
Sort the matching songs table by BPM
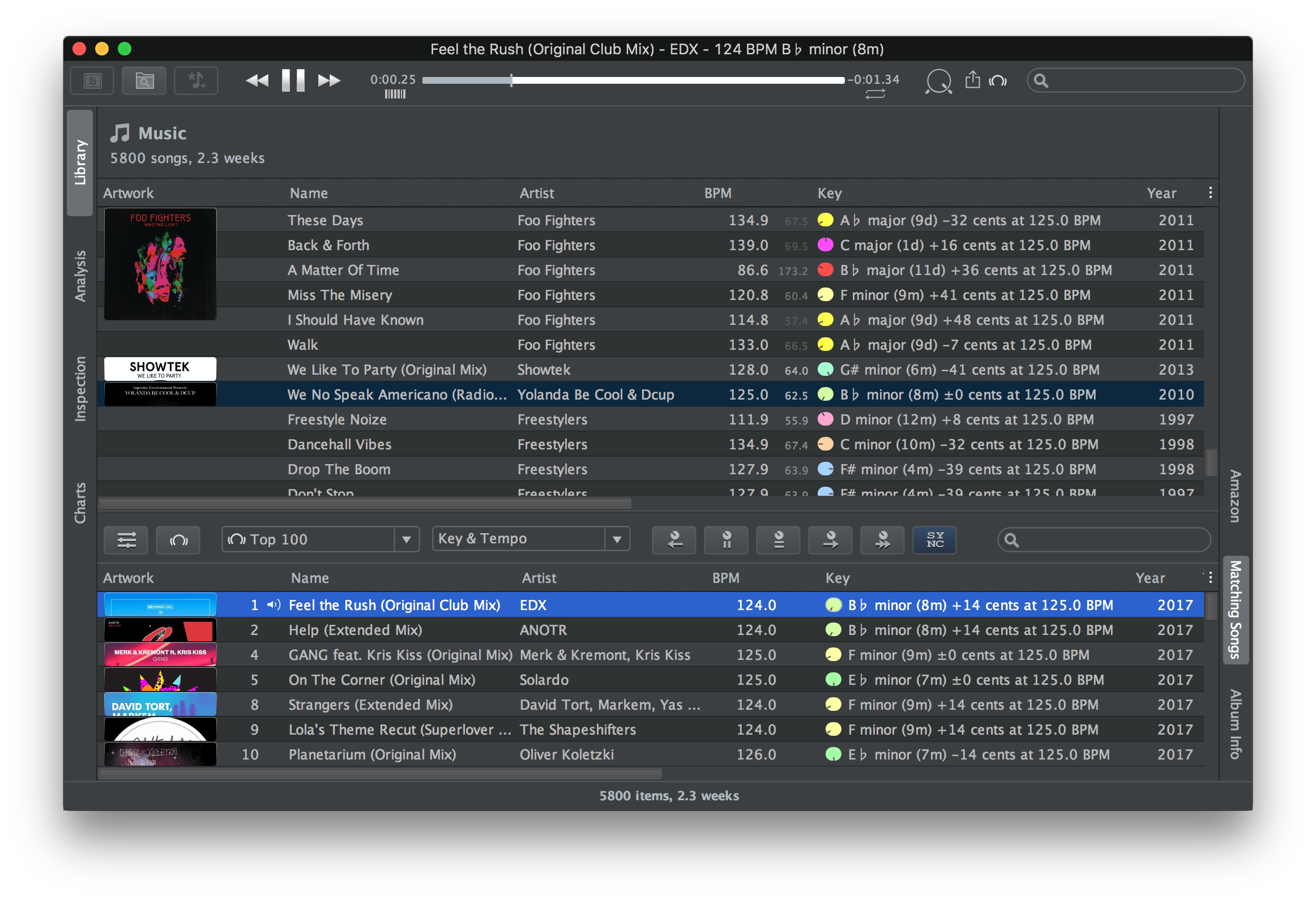pos(725,578)
